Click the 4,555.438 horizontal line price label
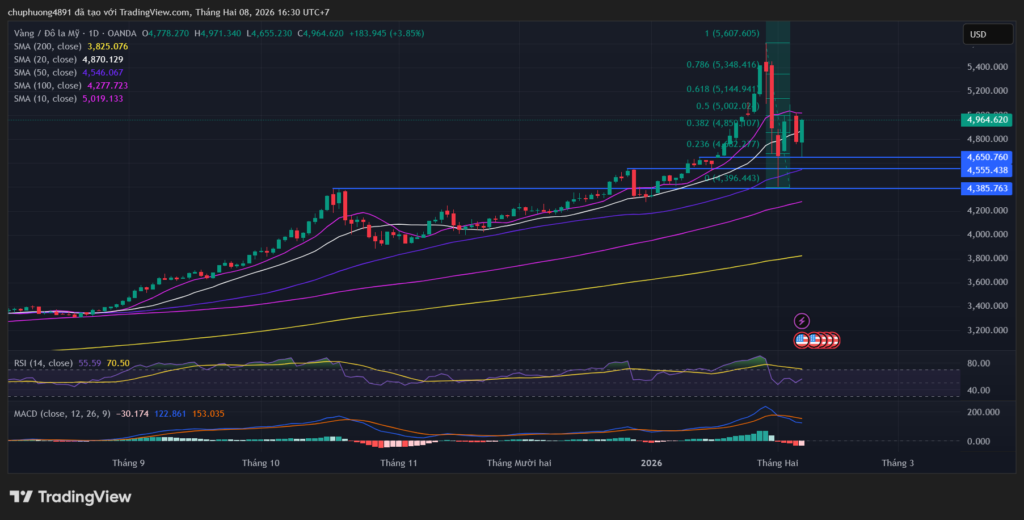The image size is (1024, 520). tap(986, 170)
